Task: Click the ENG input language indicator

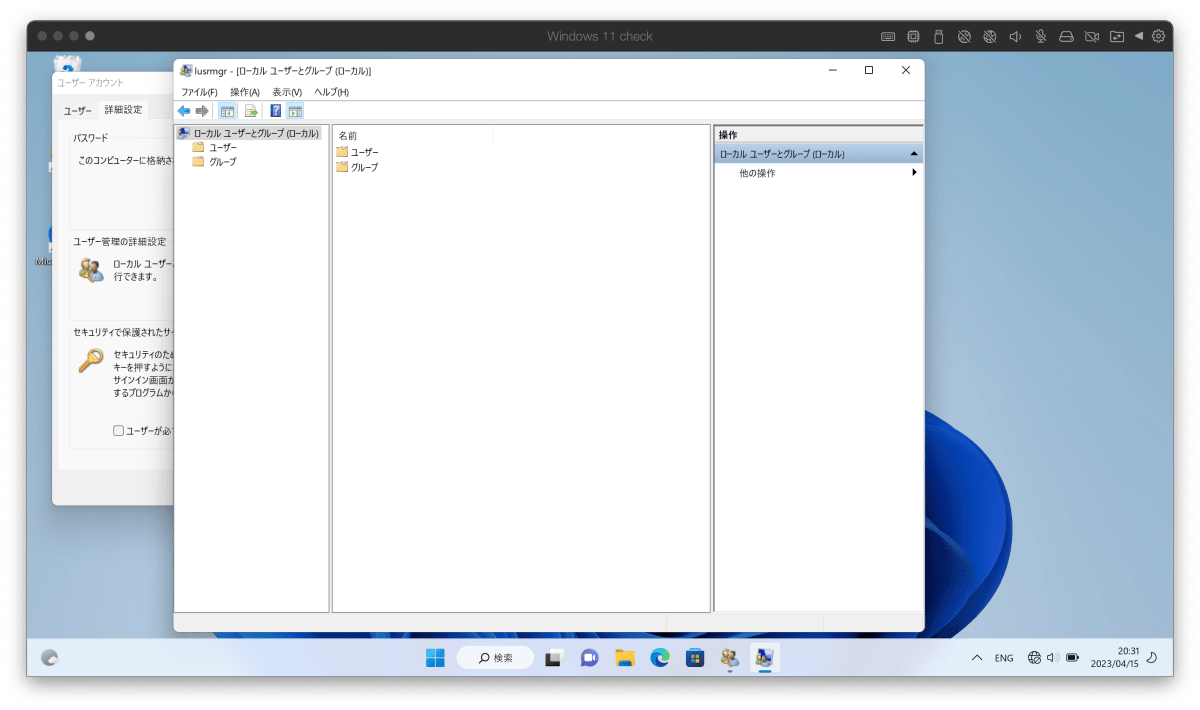Action: click(x=1004, y=658)
